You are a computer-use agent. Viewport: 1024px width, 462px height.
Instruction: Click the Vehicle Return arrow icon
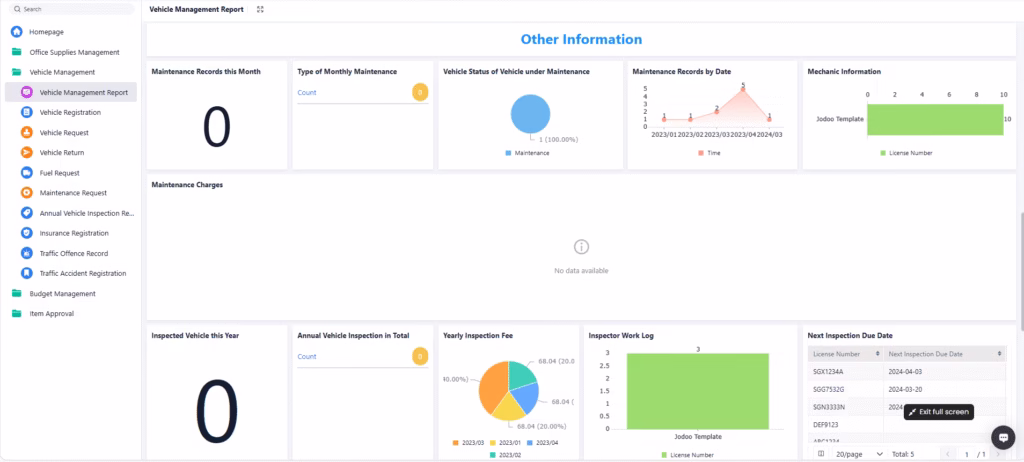(26, 153)
